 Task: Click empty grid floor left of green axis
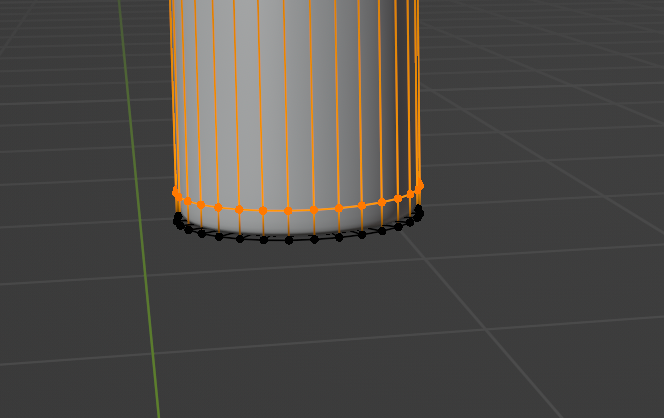60,250
